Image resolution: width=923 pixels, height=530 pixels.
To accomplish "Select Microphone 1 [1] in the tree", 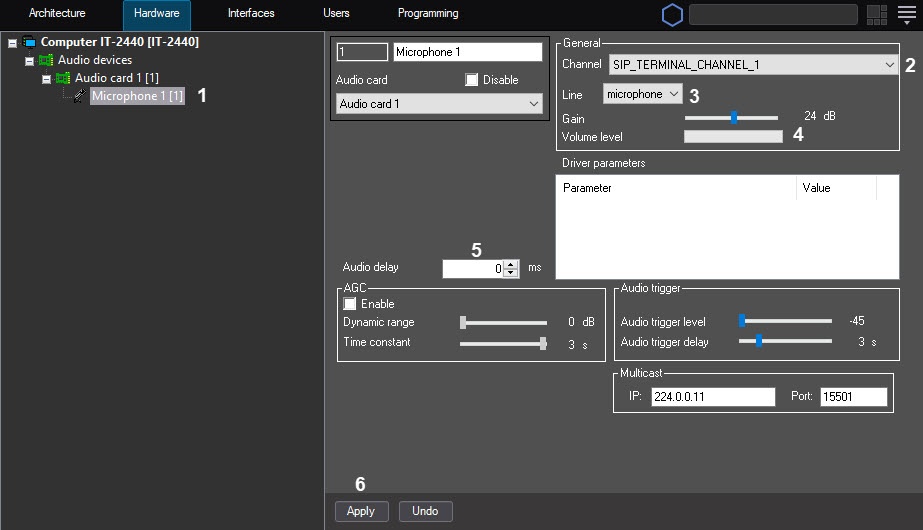I will [x=137, y=96].
